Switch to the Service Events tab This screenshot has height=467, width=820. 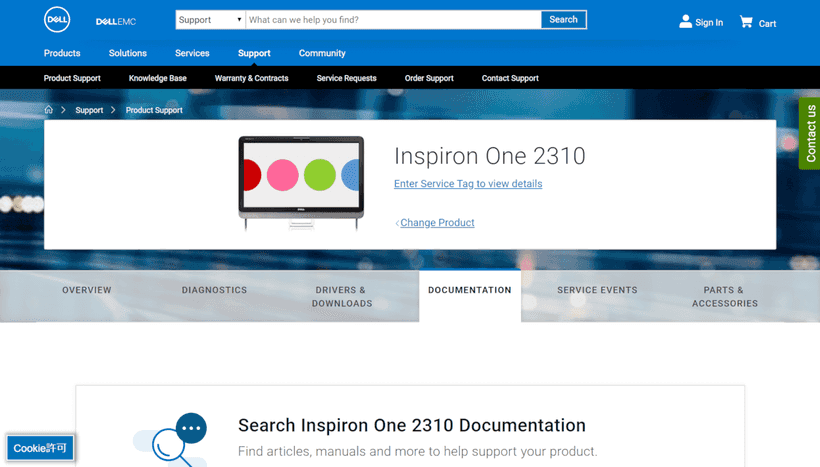pyautogui.click(x=597, y=290)
